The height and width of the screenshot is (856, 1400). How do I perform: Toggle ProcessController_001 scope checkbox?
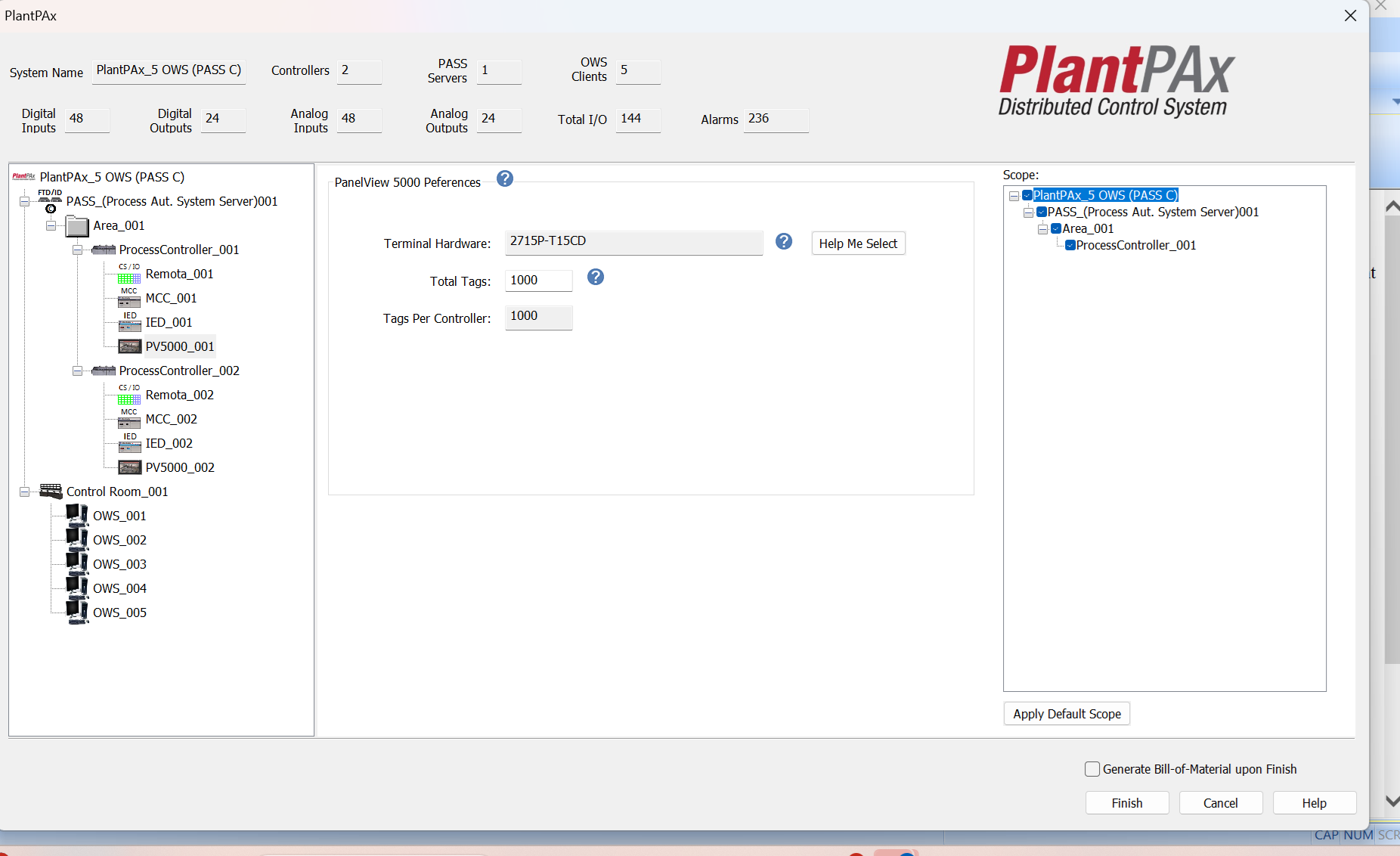click(1070, 245)
